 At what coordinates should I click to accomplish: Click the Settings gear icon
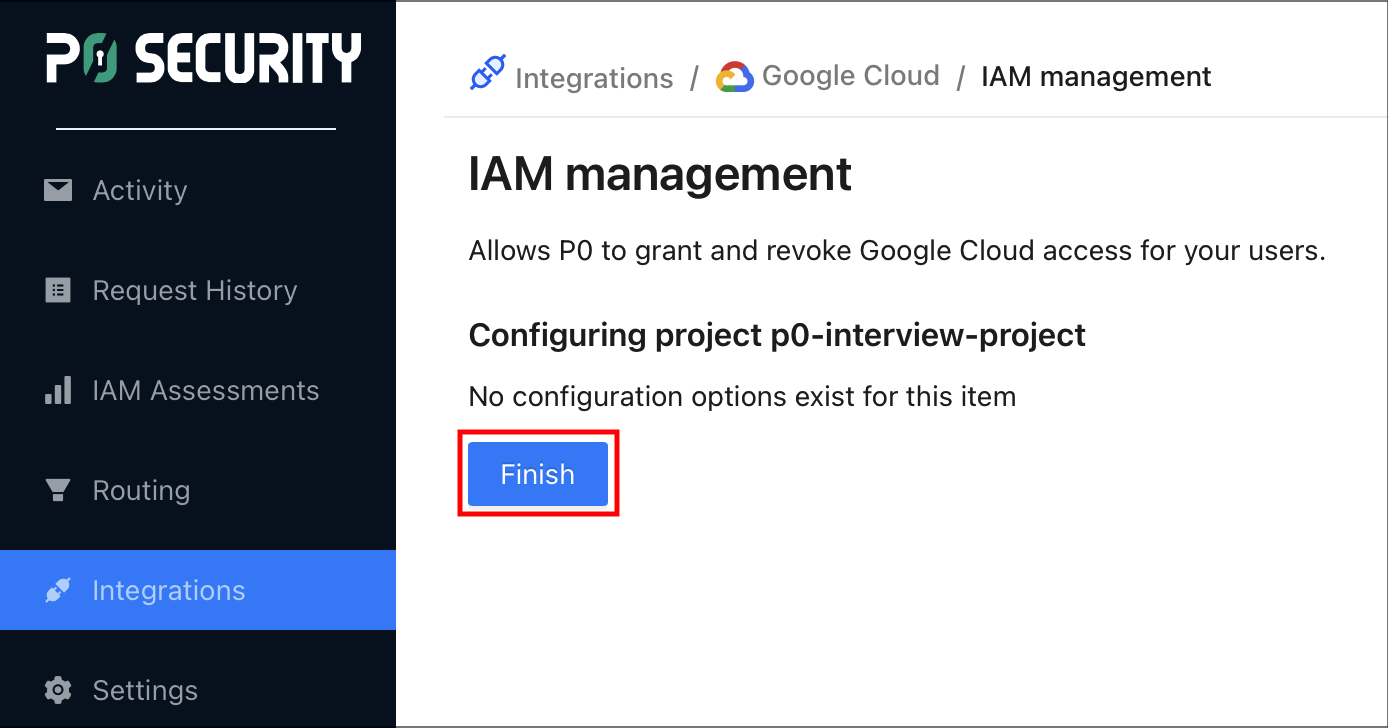point(58,690)
